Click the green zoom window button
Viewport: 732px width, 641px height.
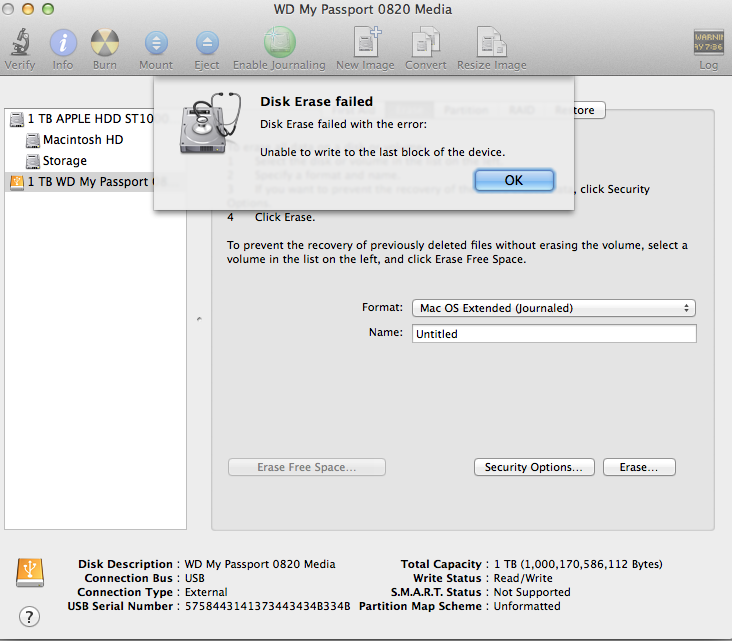[x=48, y=9]
